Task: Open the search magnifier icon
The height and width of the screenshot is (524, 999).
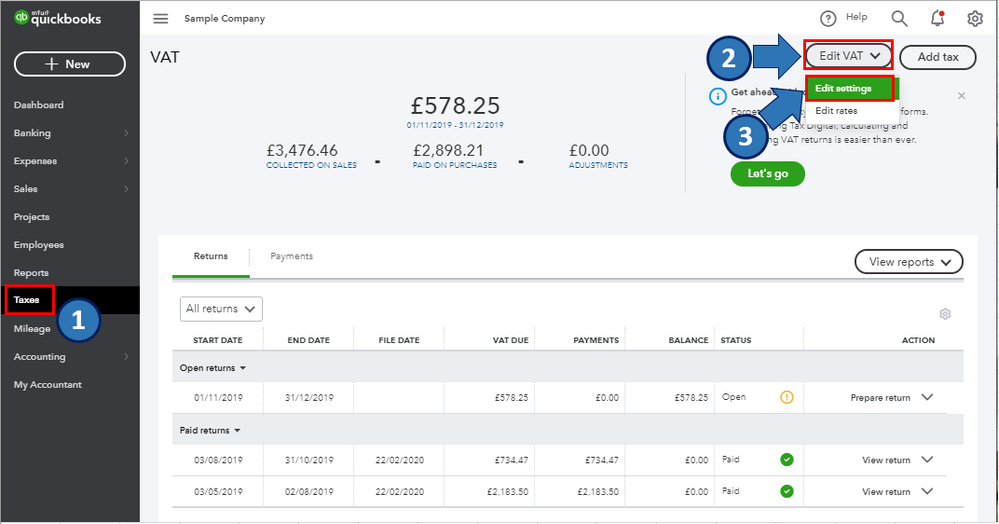Action: click(899, 18)
